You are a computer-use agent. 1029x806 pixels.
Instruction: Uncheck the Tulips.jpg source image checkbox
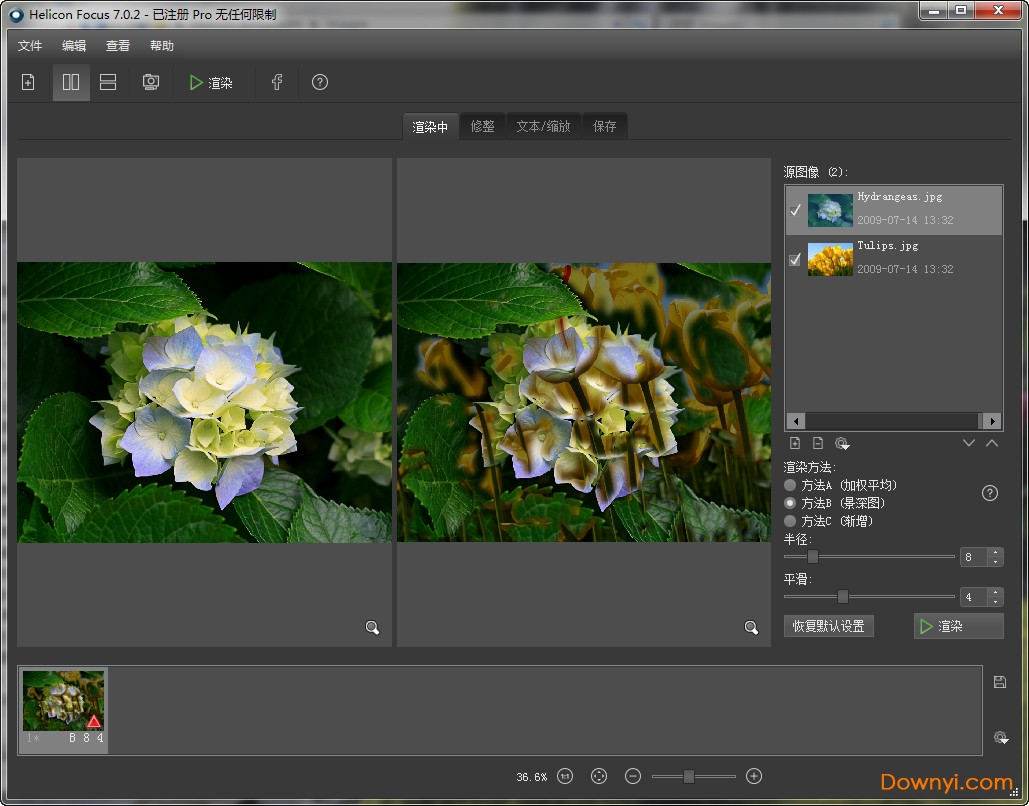click(x=795, y=259)
